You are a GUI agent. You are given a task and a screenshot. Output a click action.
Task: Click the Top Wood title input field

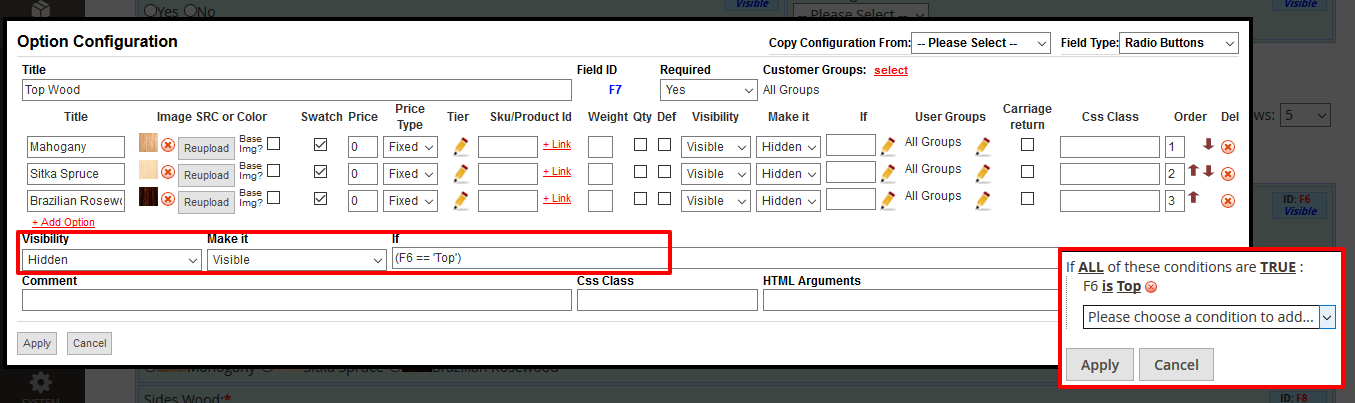click(x=296, y=89)
